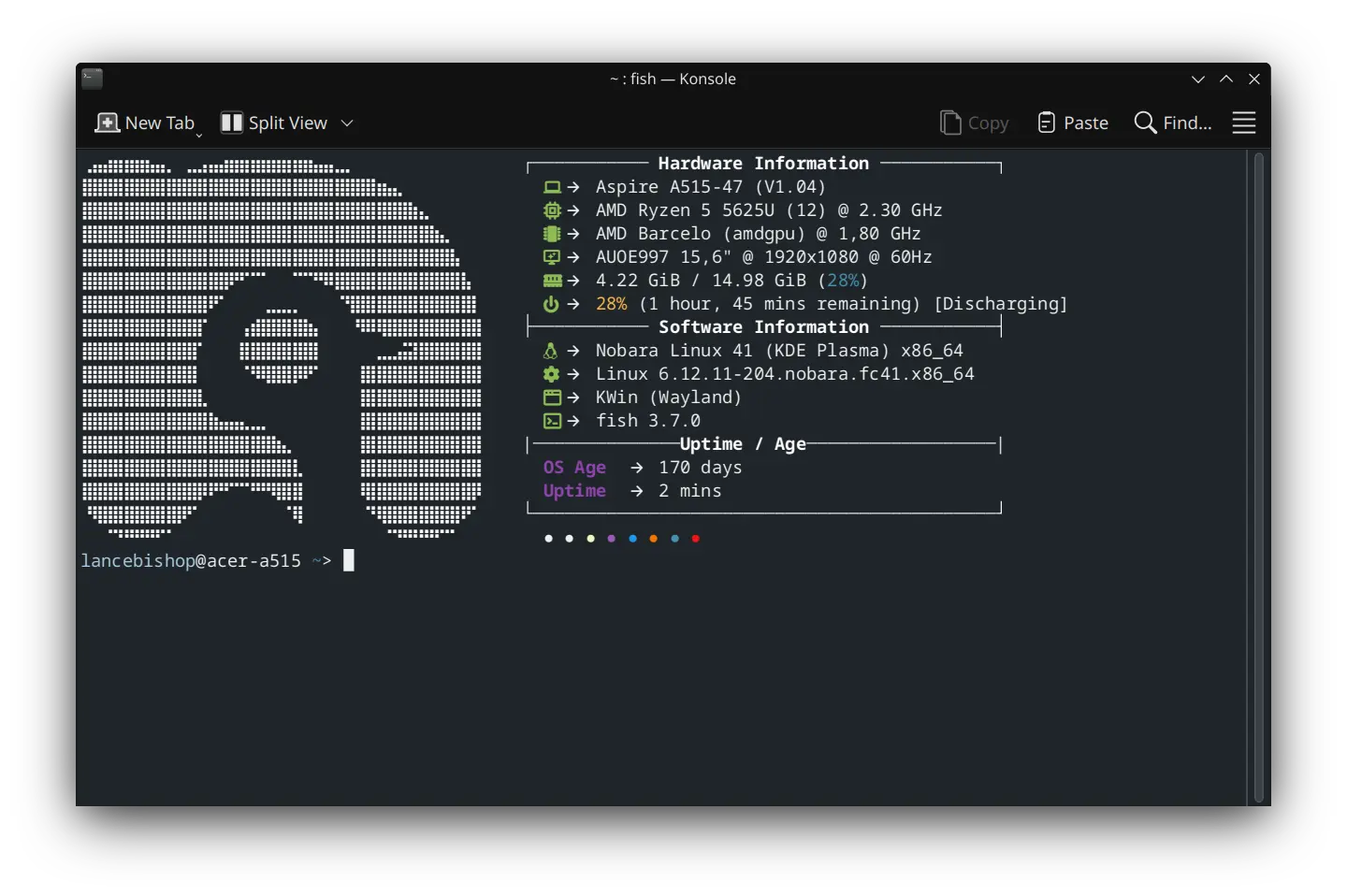
Task: Click the monitor icon beside AUOE997
Action: tap(552, 257)
